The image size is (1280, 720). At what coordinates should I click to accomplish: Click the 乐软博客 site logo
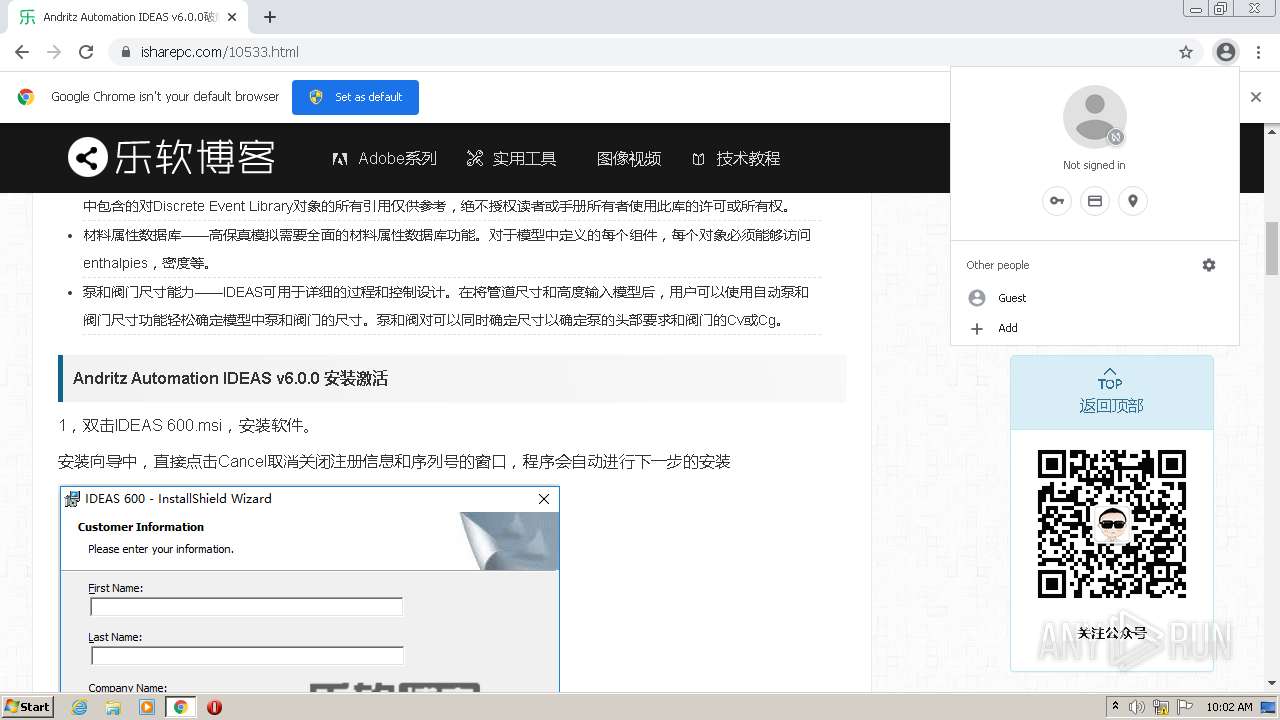pos(171,157)
